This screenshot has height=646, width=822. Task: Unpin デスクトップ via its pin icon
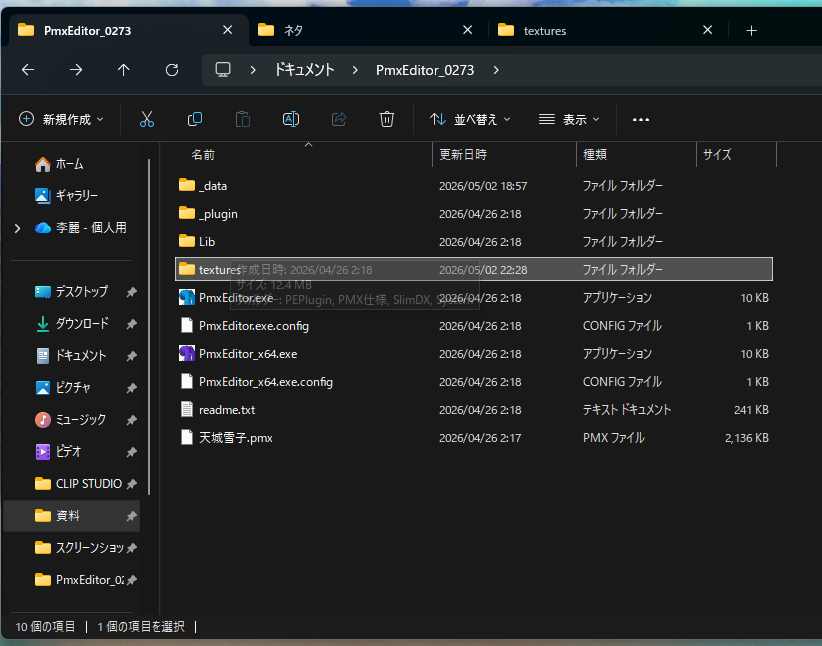click(x=132, y=292)
